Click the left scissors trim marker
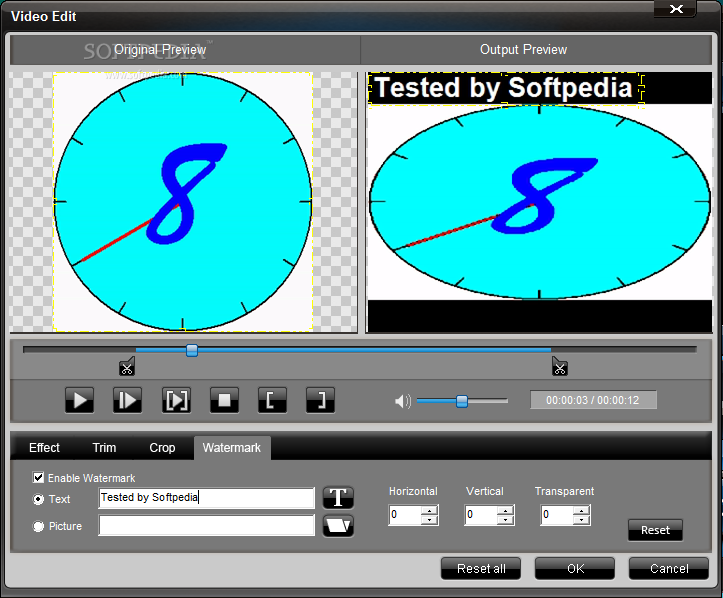 [127, 367]
